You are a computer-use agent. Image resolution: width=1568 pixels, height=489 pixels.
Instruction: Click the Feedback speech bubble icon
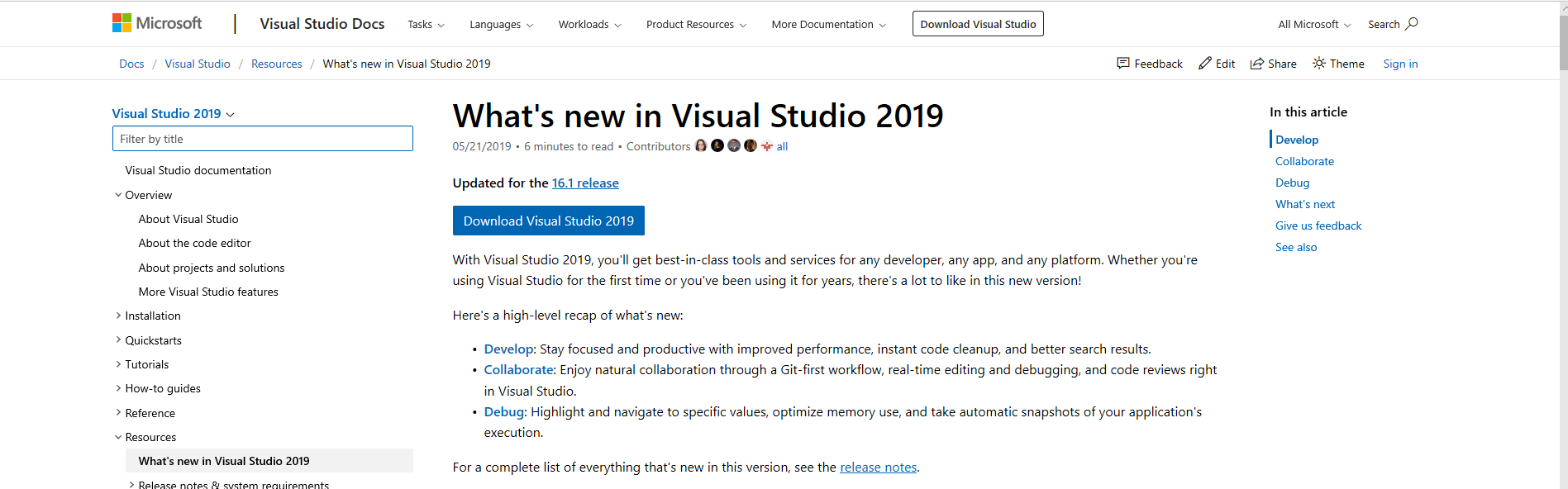(1122, 63)
